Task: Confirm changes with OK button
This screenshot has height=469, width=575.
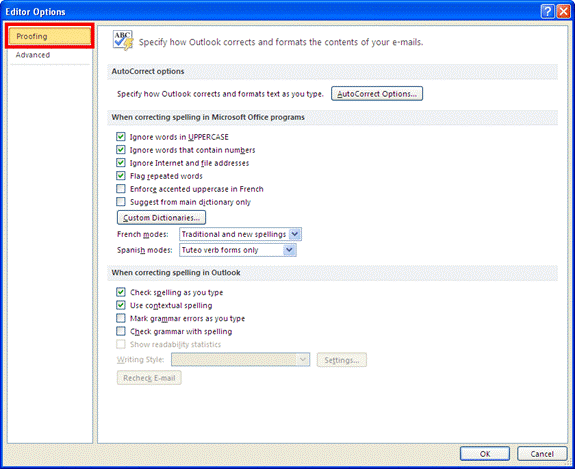Action: pyautogui.click(x=485, y=454)
